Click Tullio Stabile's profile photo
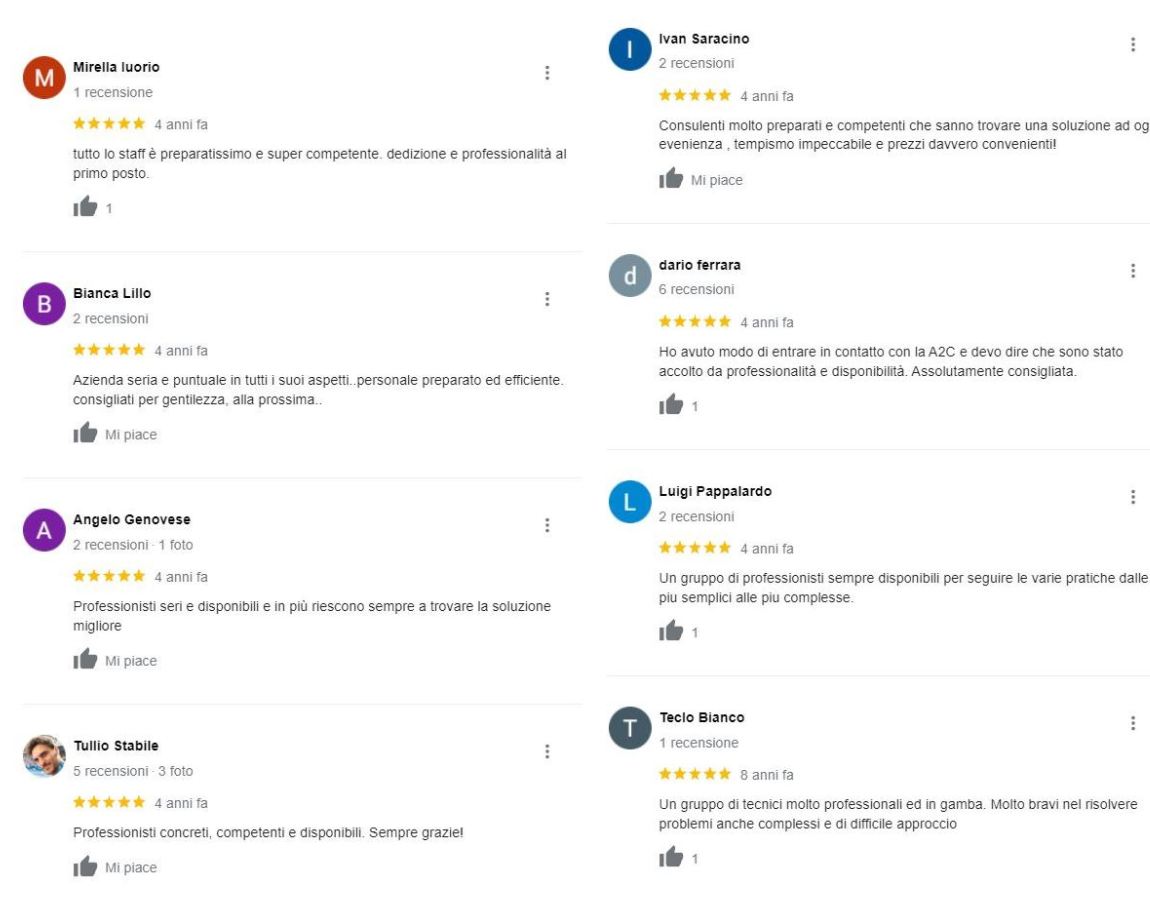The height and width of the screenshot is (900, 1150). pyautogui.click(x=42, y=758)
